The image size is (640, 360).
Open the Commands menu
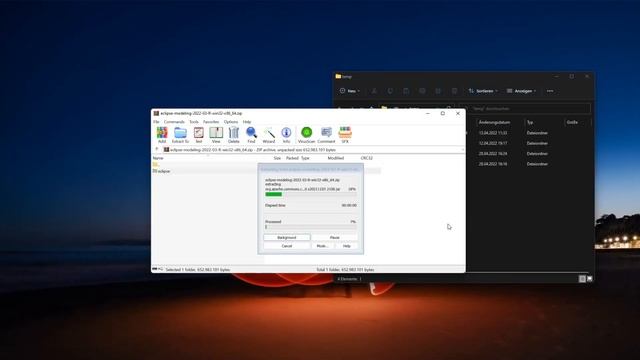tap(174, 122)
